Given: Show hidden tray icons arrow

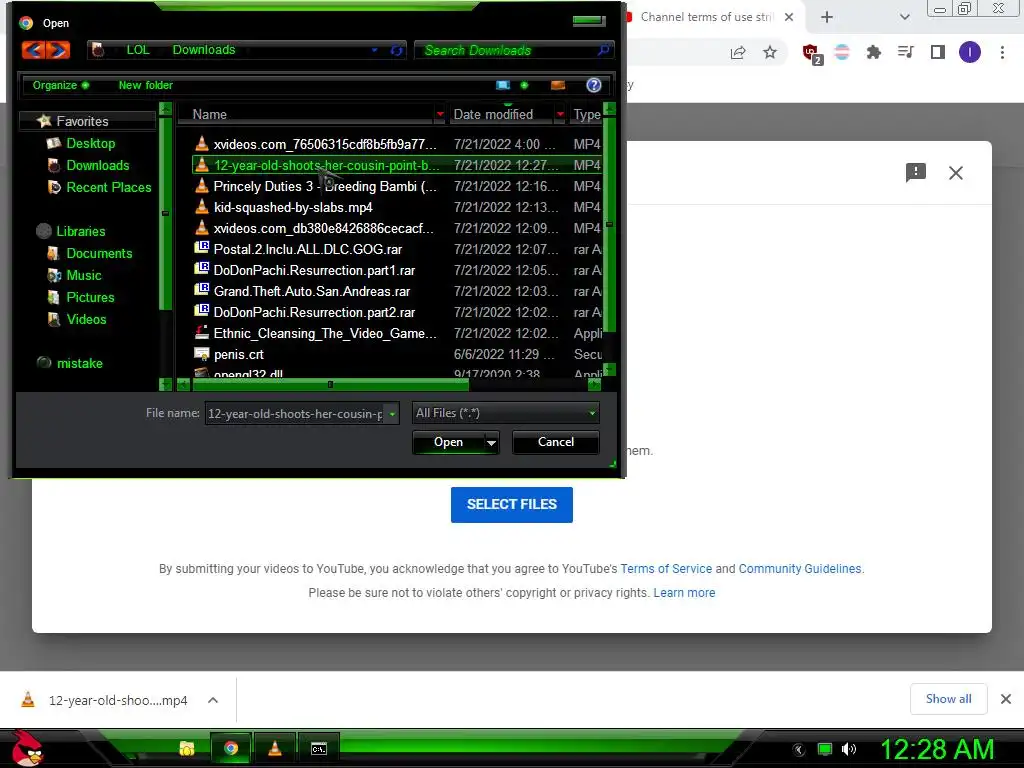Looking at the screenshot, I should pos(799,749).
